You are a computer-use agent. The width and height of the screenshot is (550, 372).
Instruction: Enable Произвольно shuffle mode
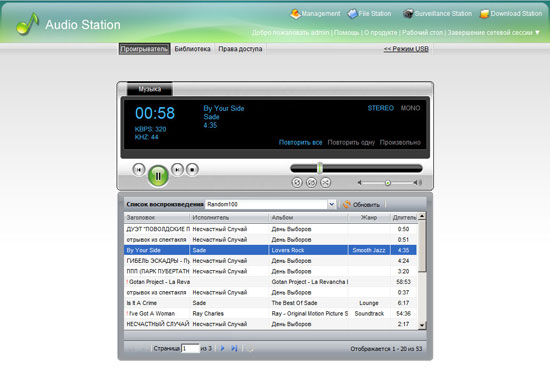(x=400, y=142)
